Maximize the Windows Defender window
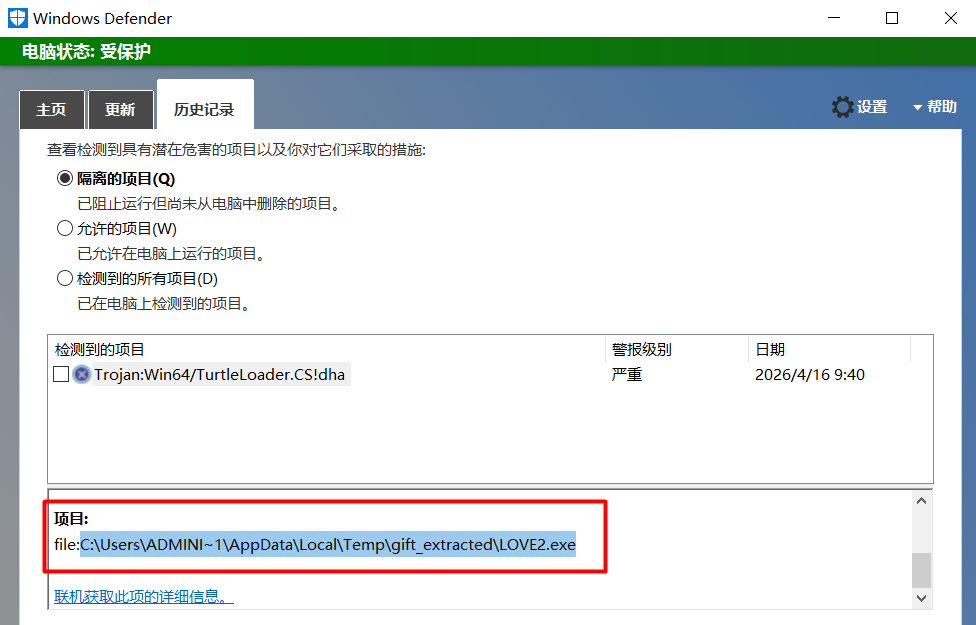 pos(892,18)
